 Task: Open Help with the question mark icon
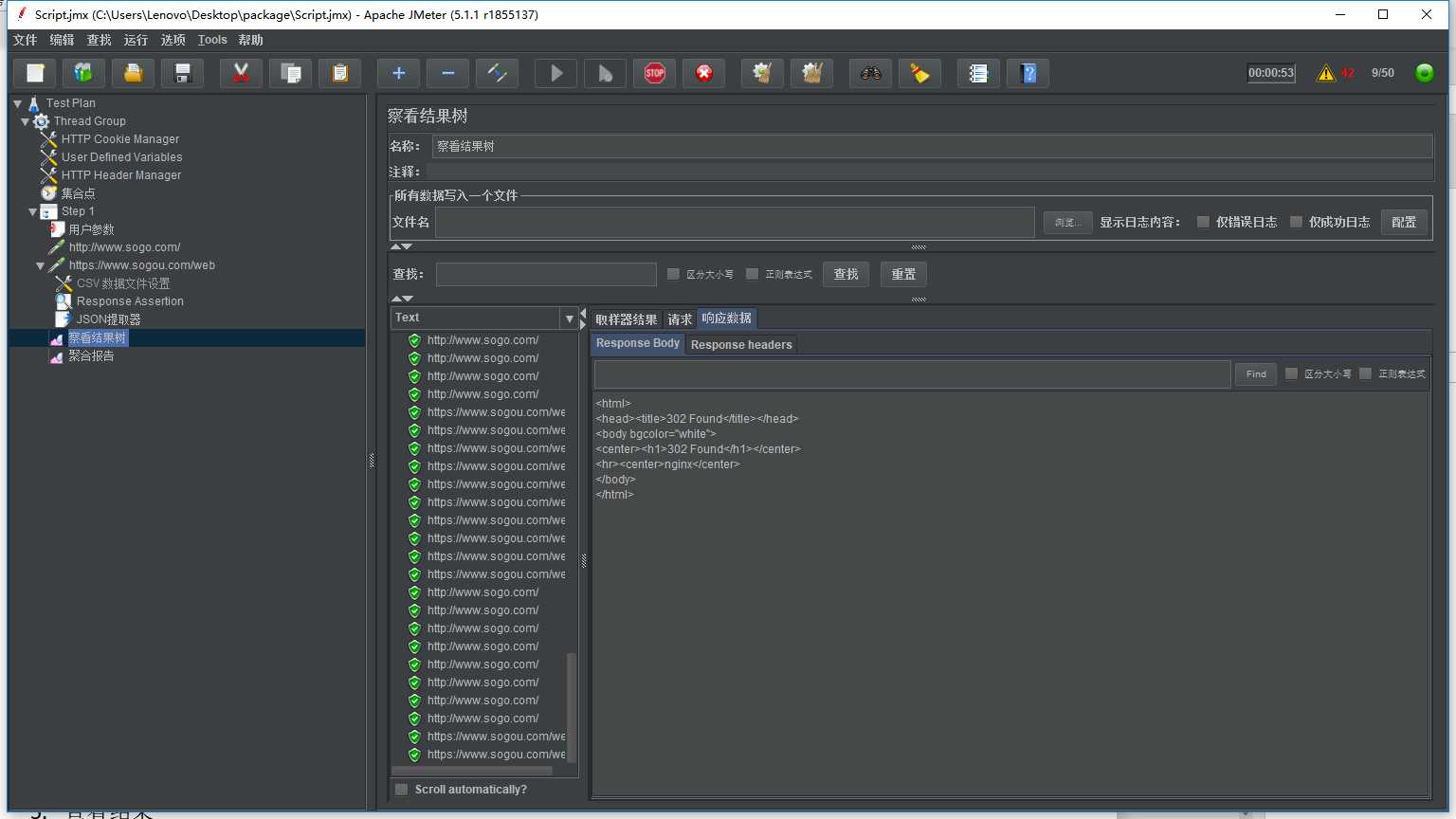[x=1028, y=73]
